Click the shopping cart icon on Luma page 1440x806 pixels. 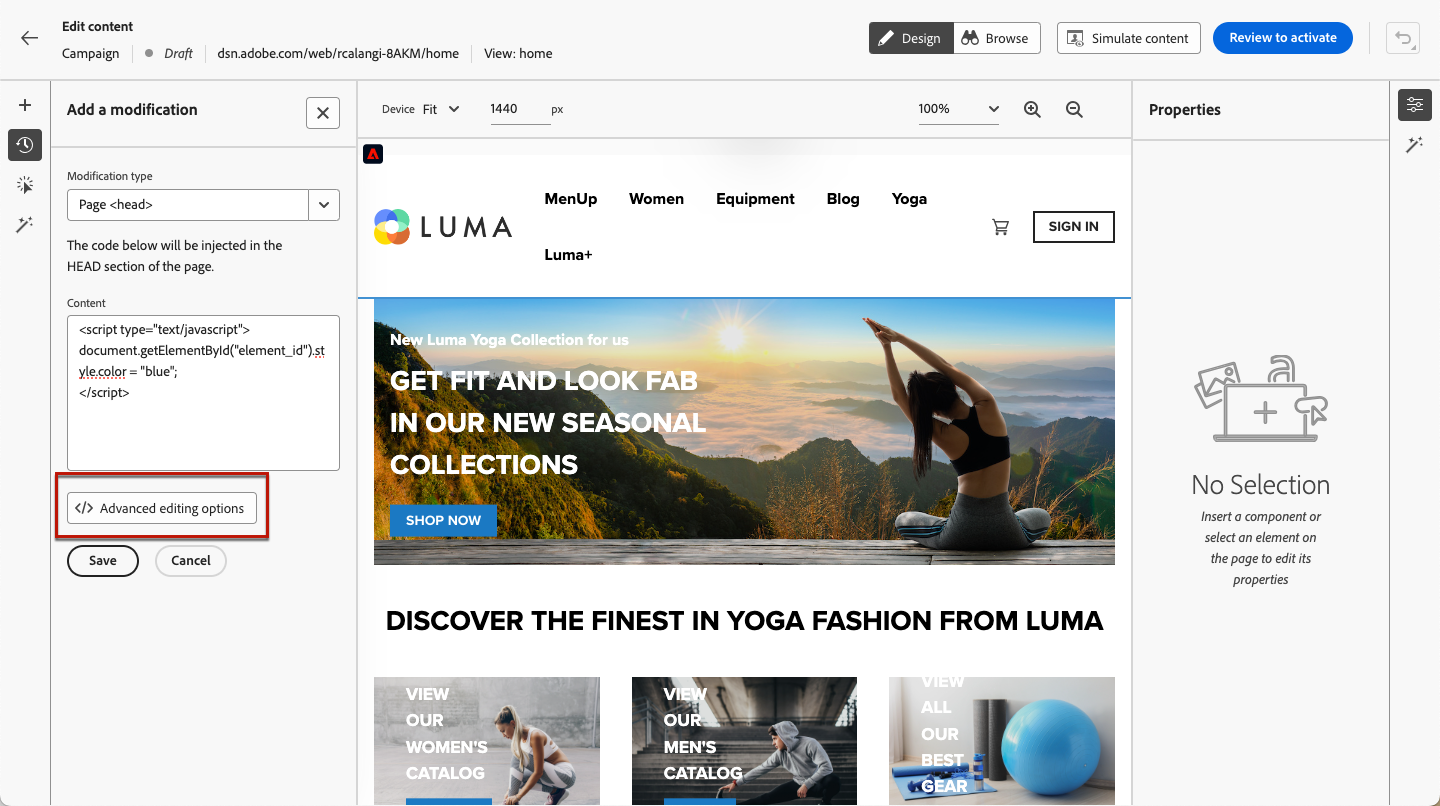1000,227
